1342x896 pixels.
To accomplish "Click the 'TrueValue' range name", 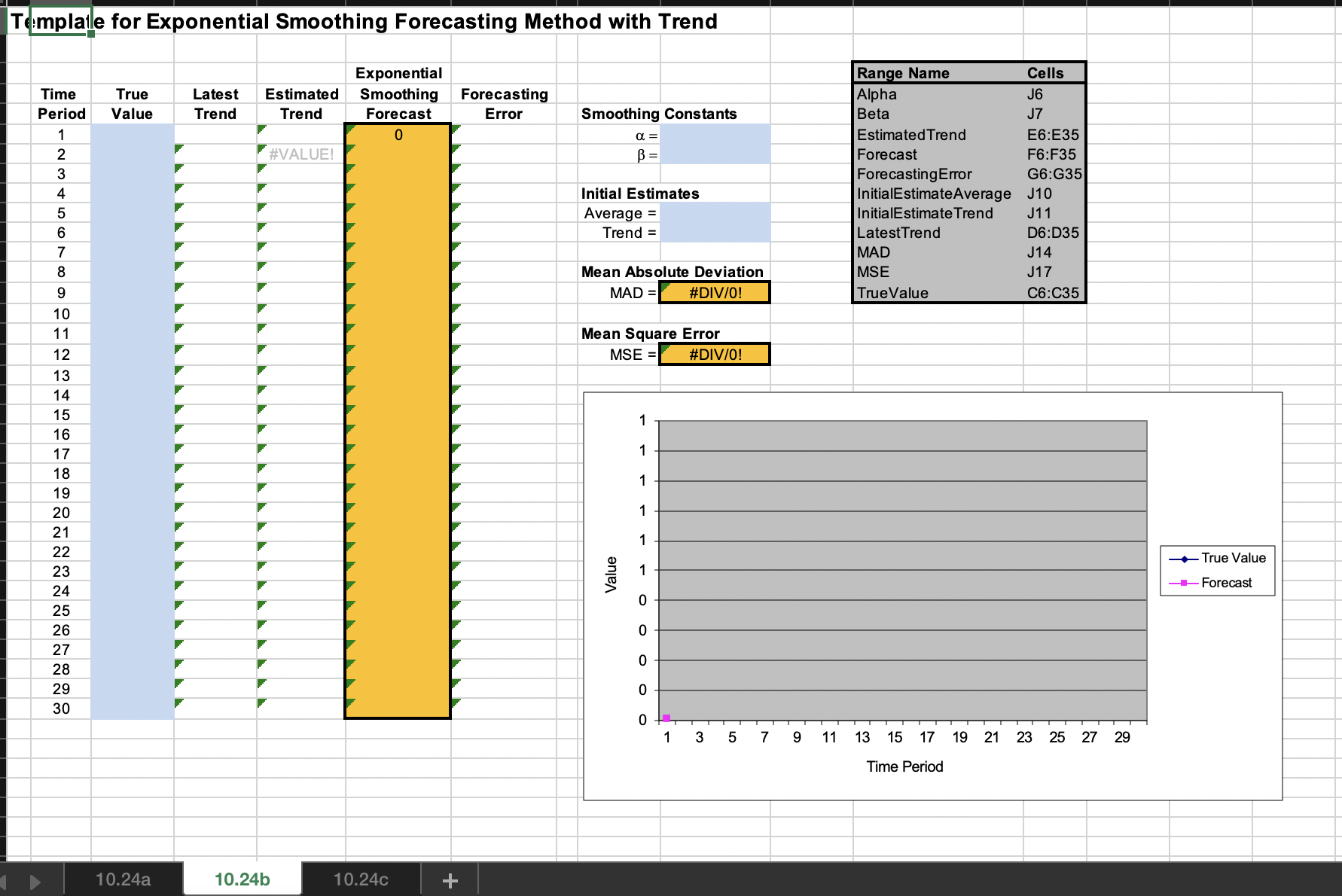I will [x=892, y=293].
